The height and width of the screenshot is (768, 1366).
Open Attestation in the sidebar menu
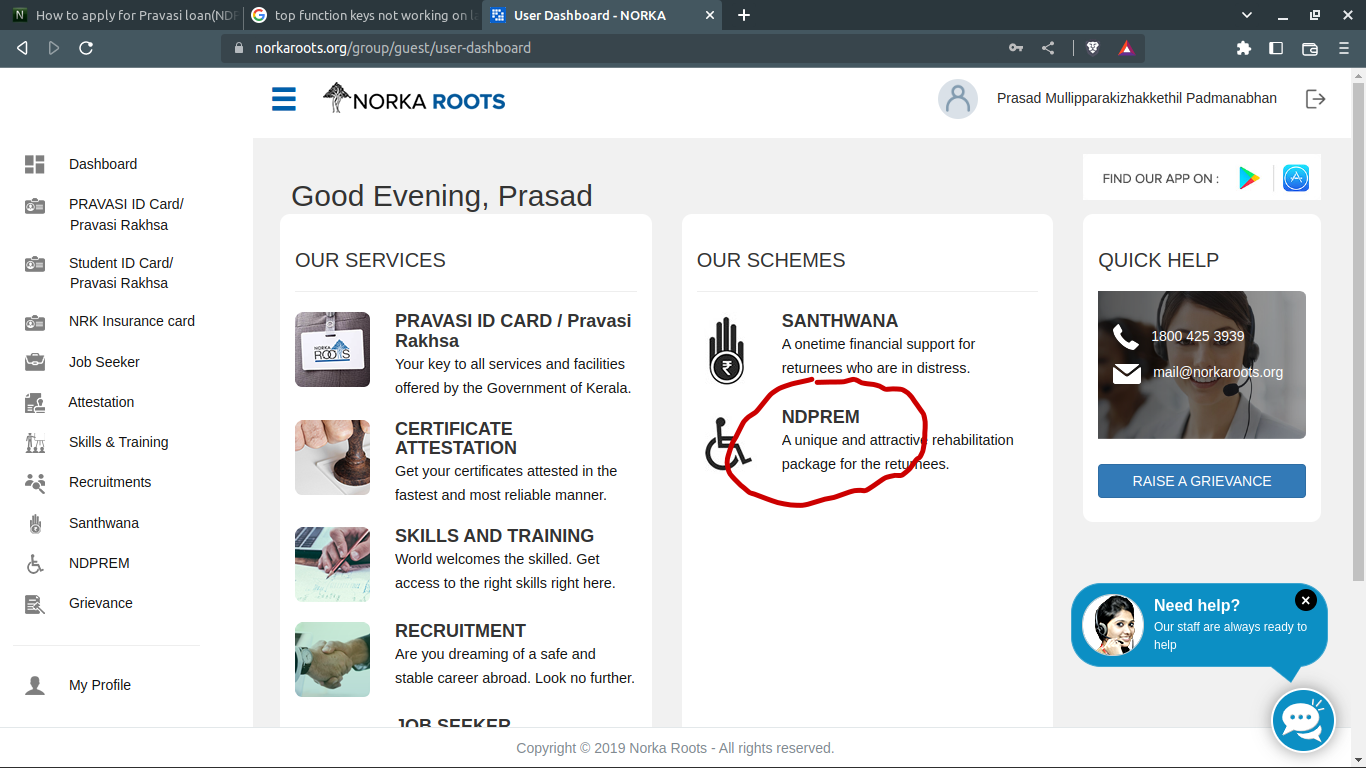click(101, 402)
